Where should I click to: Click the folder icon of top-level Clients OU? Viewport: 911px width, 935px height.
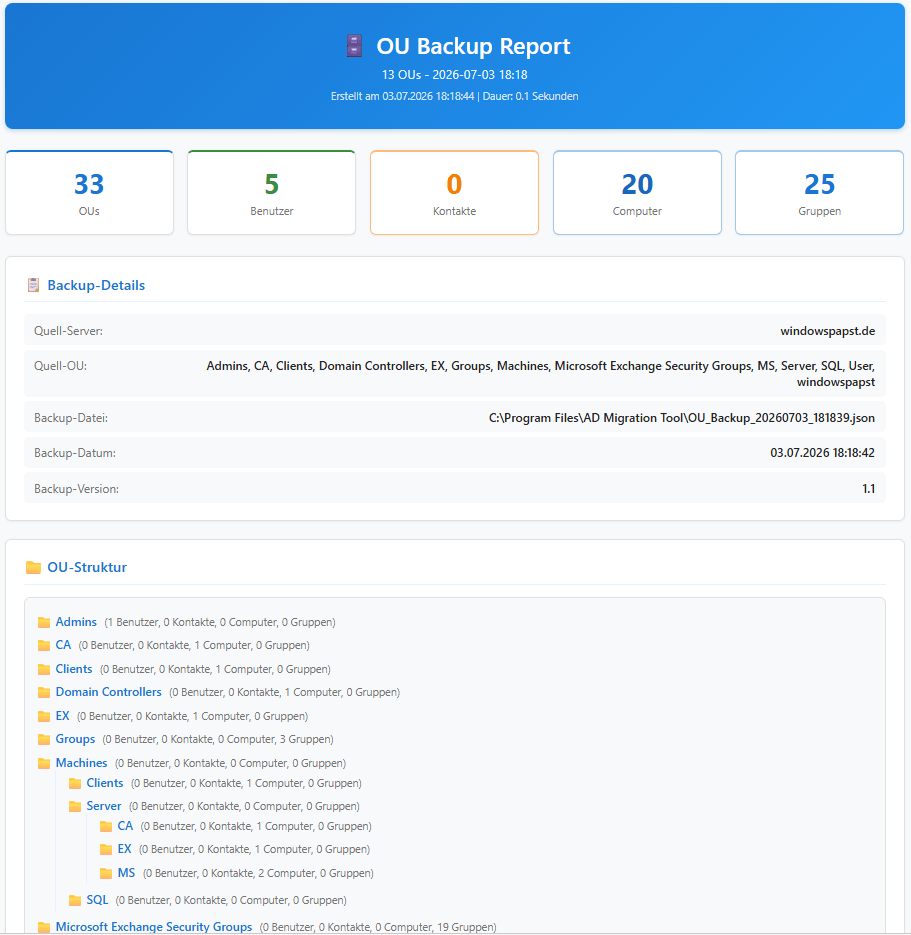(44, 669)
